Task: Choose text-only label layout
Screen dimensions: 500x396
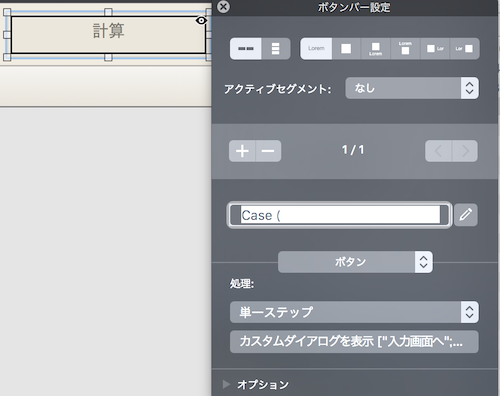Action: 316,49
